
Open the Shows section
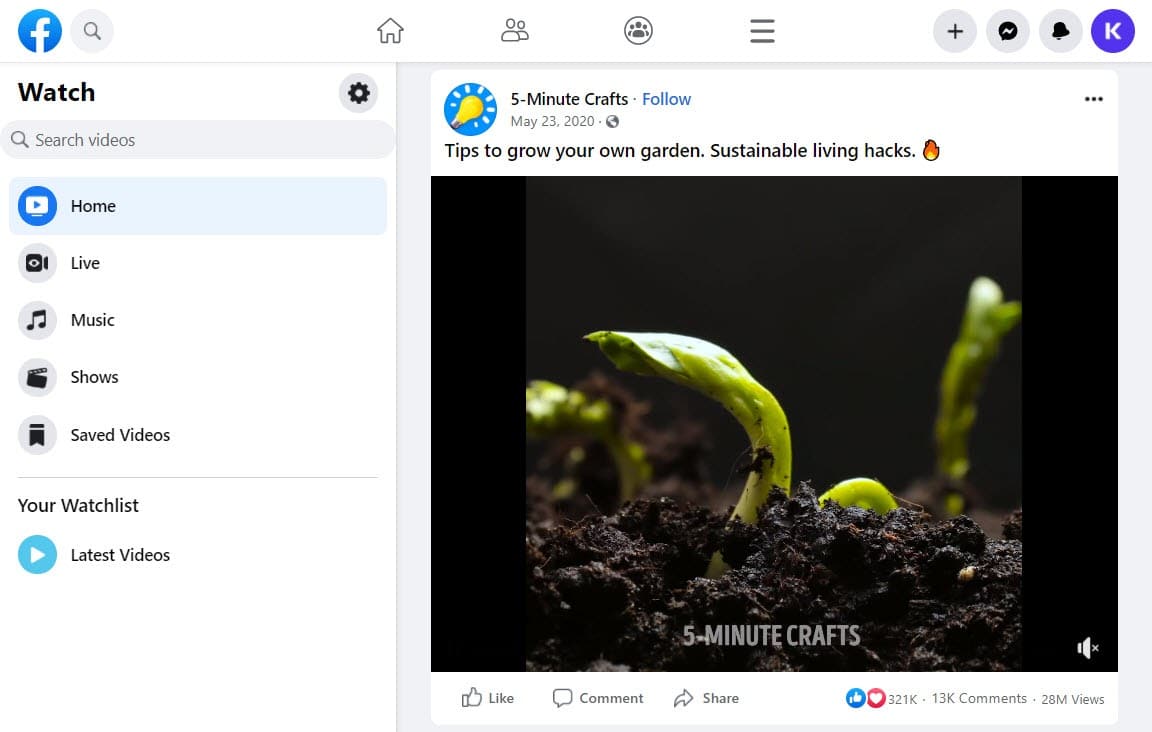pyautogui.click(x=94, y=377)
